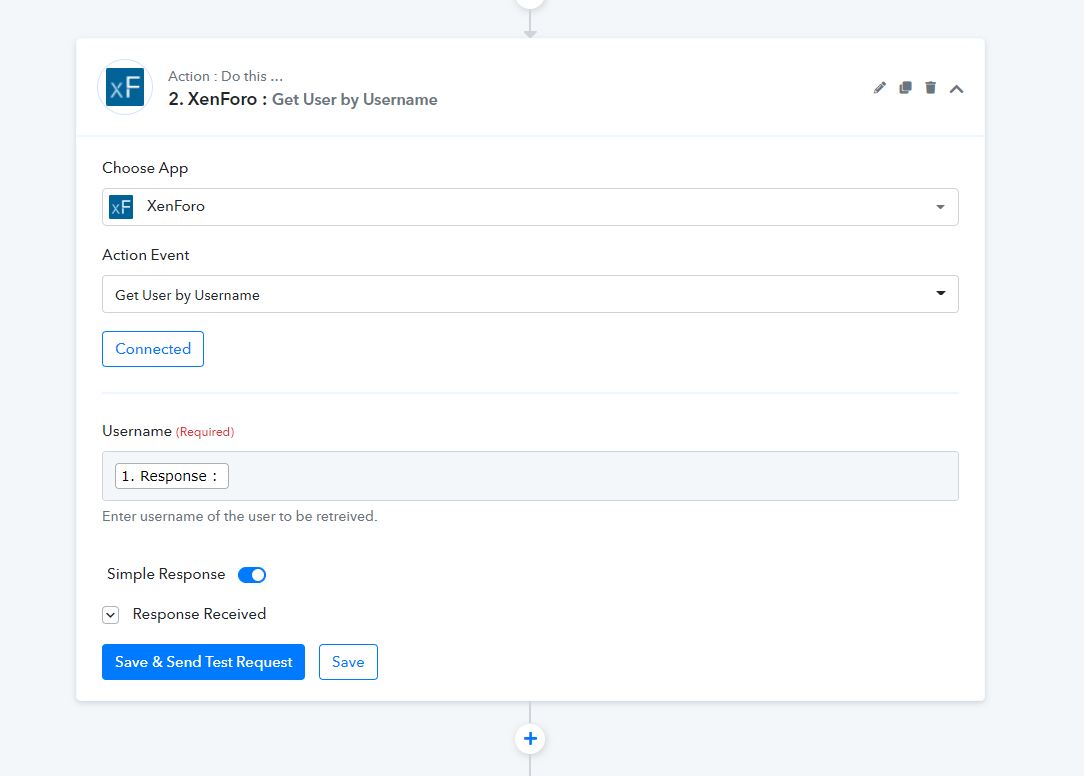The height and width of the screenshot is (776, 1084).
Task: Click the Save button
Action: pos(348,662)
